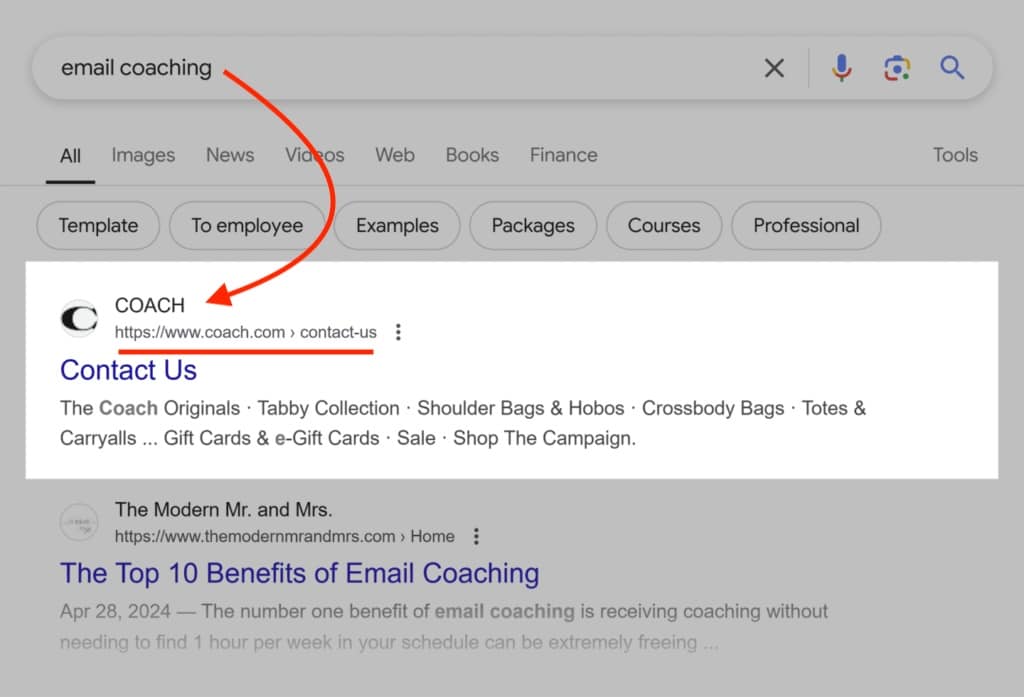Open the three-dot menu beside themodernmrandmrs.com URL

click(476, 536)
